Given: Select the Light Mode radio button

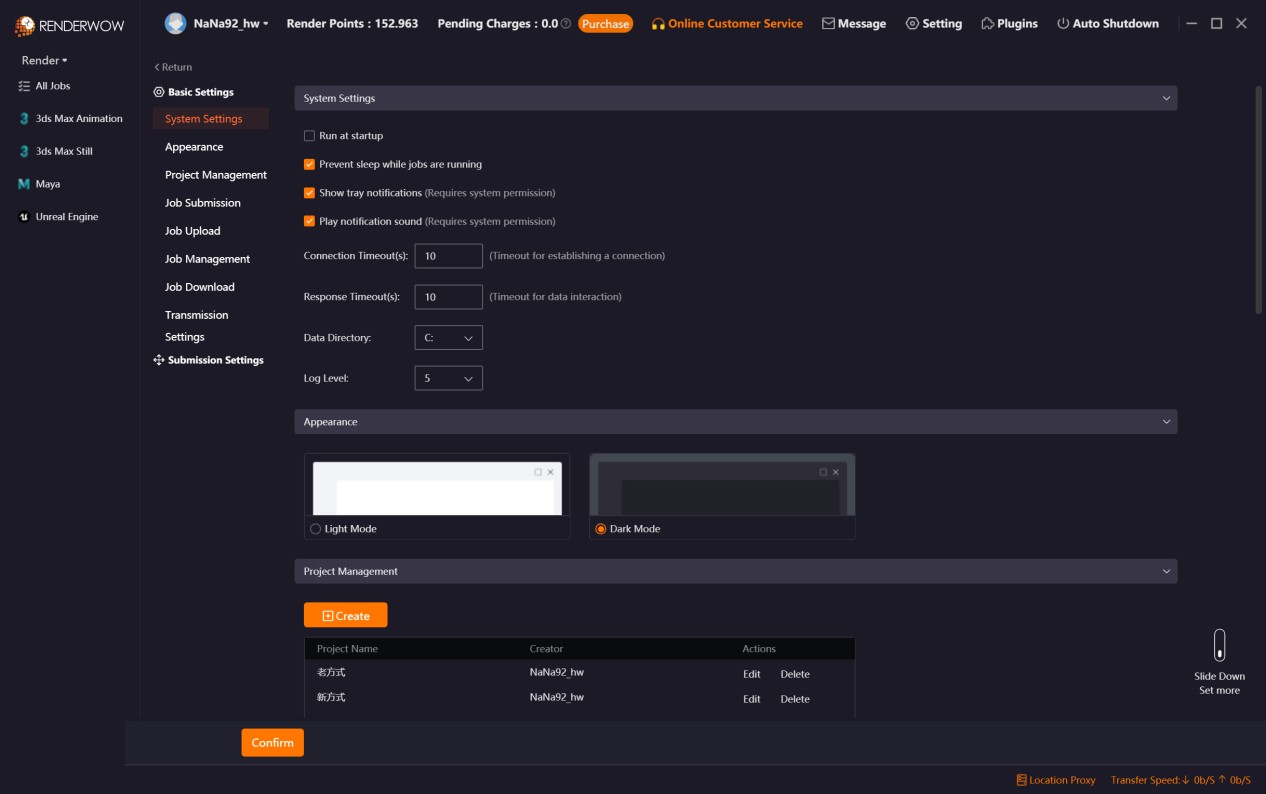Looking at the screenshot, I should [x=316, y=529].
